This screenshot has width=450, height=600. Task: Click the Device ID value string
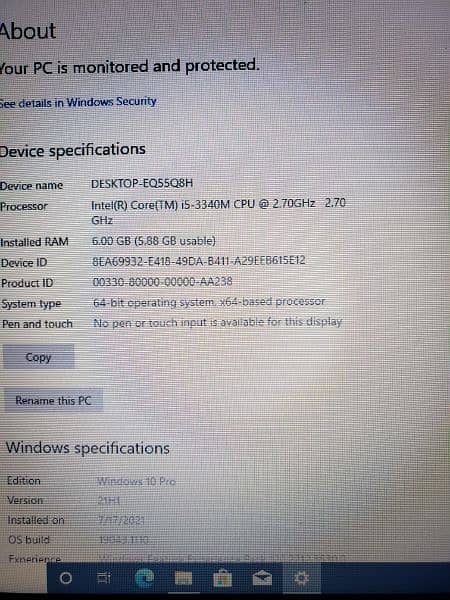tap(199, 261)
